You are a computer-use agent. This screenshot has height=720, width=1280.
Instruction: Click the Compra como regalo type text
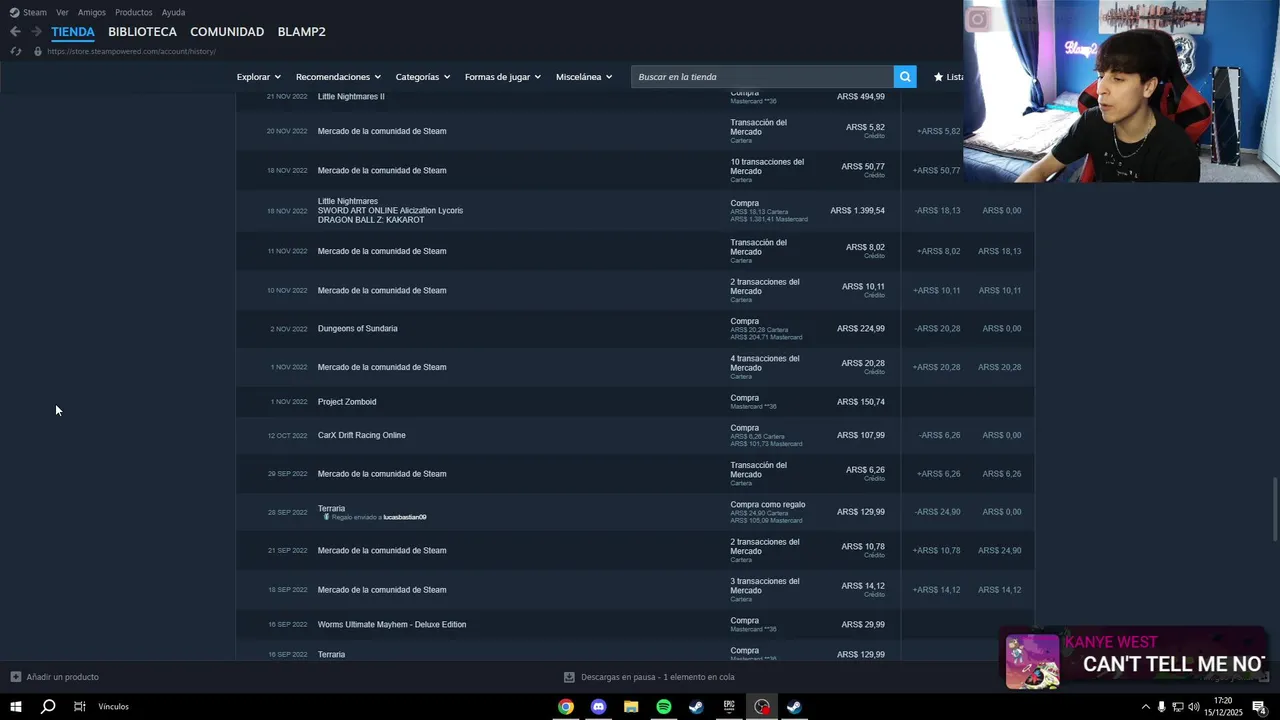[x=767, y=505]
